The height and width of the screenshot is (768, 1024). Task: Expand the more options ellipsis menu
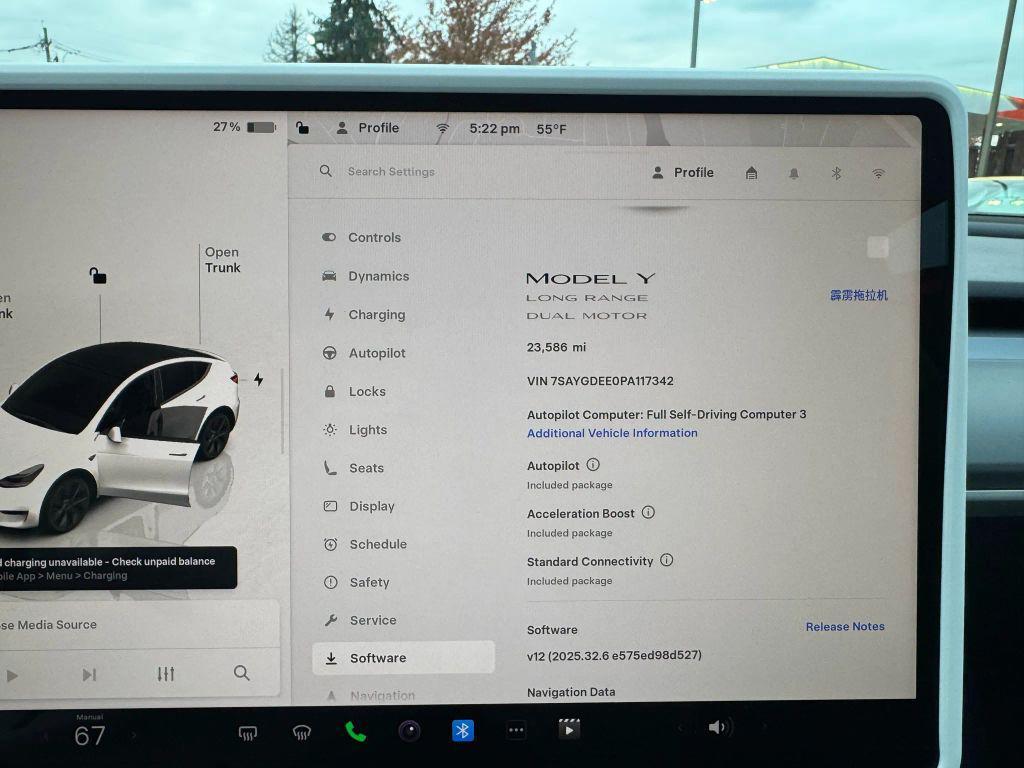click(516, 730)
